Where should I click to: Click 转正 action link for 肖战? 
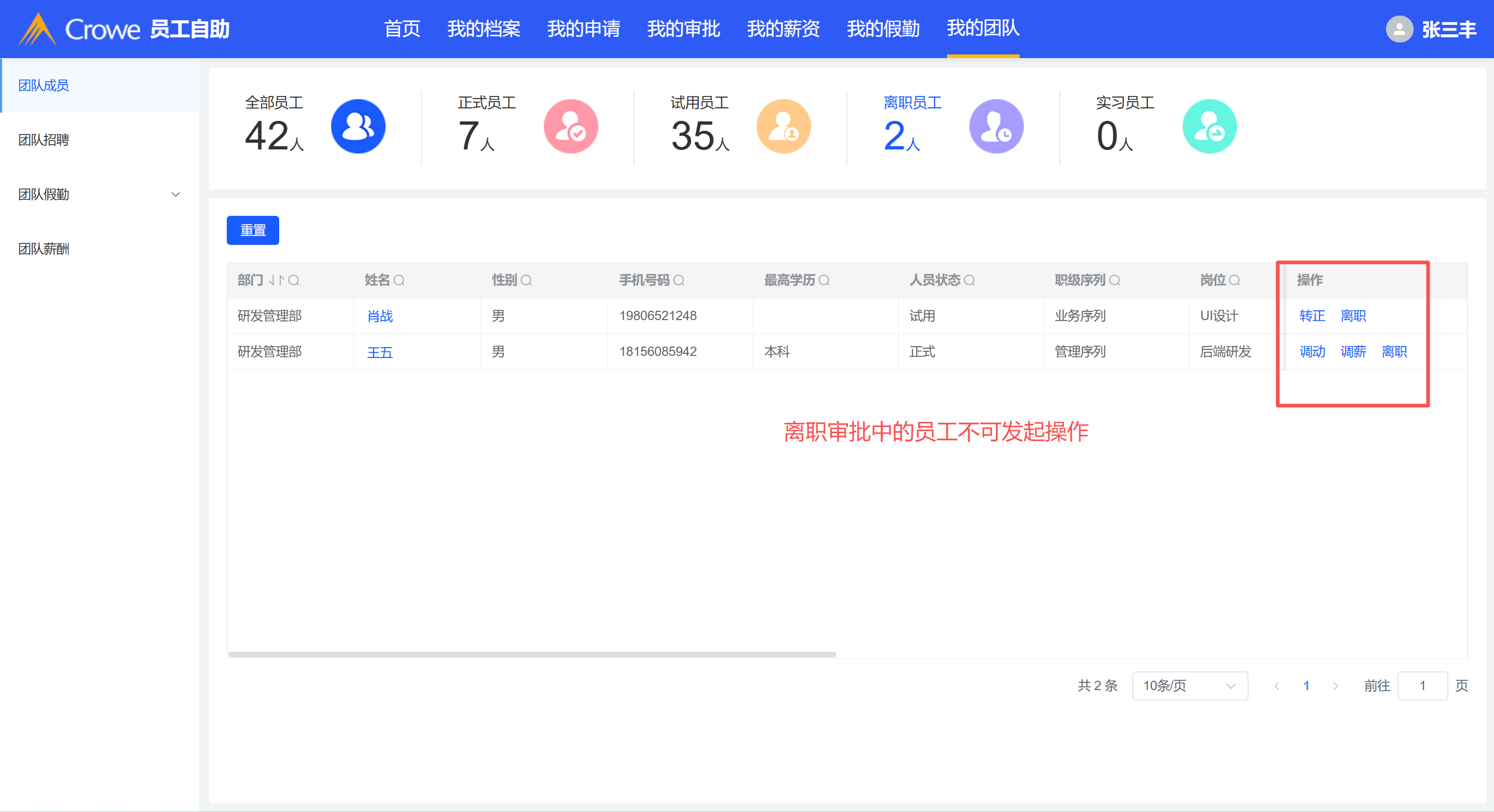(x=1312, y=316)
